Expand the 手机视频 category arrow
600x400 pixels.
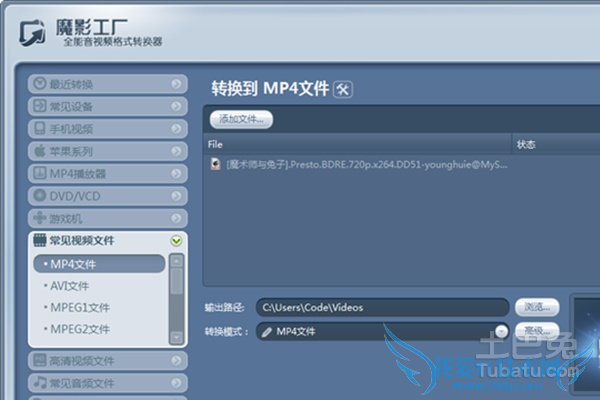click(x=176, y=129)
